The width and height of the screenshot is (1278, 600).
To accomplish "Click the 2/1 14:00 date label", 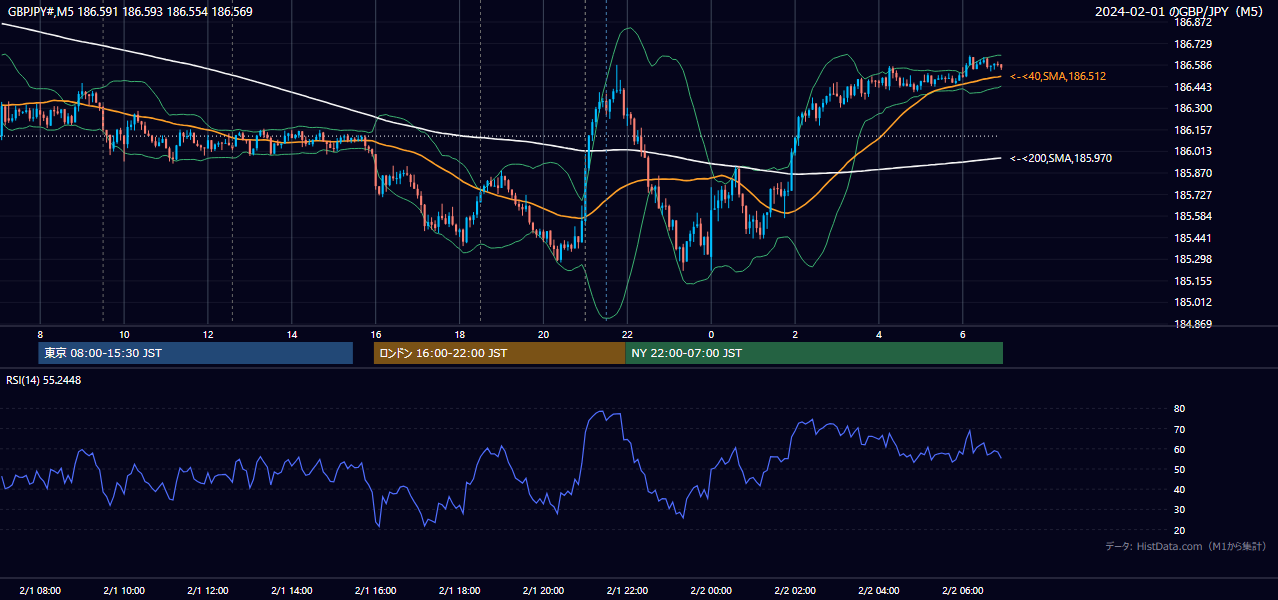I will point(292,590).
